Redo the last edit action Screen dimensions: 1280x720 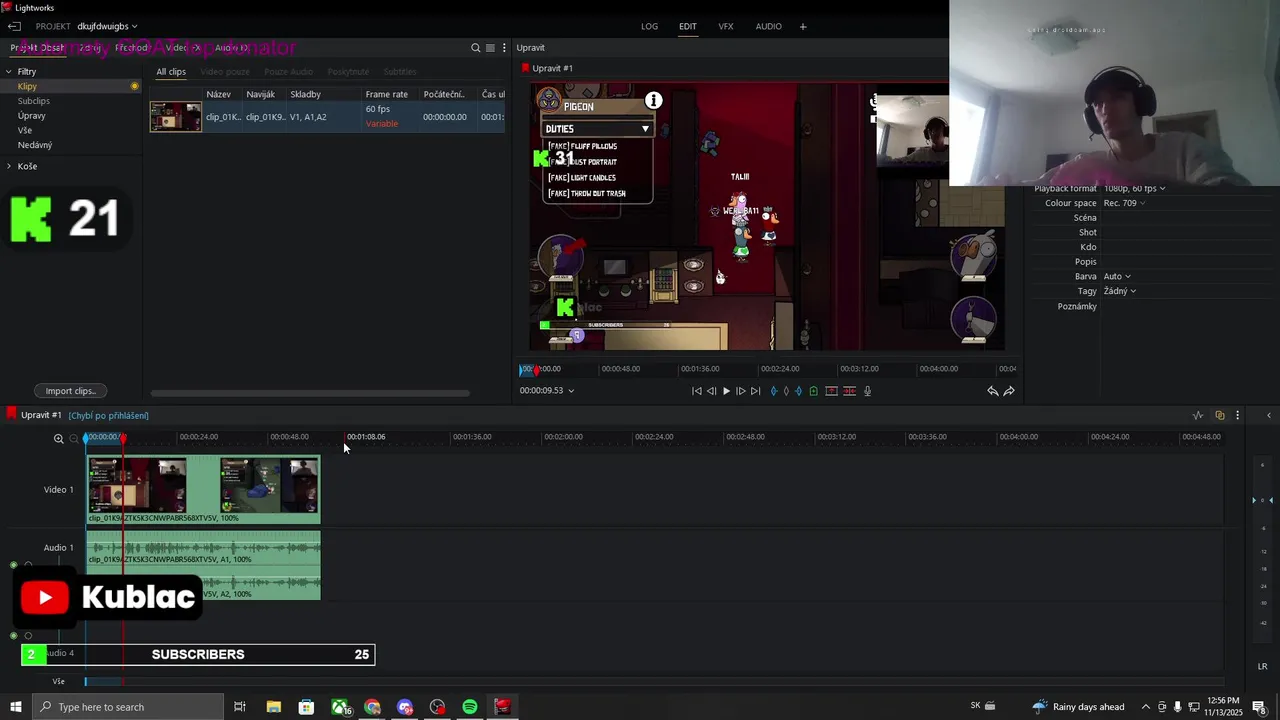pos(1009,391)
